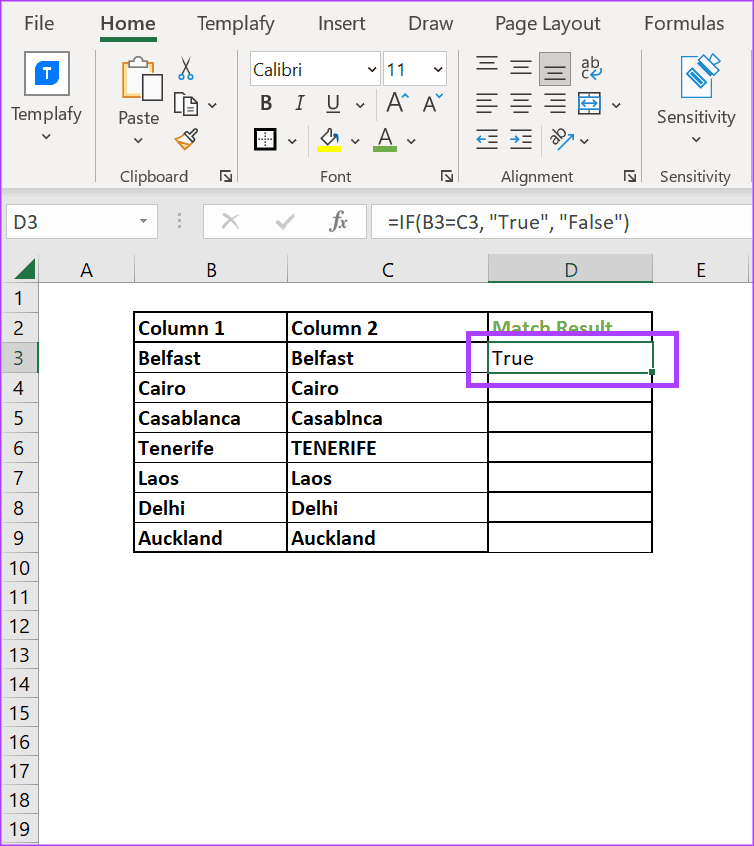Open Font settings dialog launcher
This screenshot has height=846, width=754.
446,176
